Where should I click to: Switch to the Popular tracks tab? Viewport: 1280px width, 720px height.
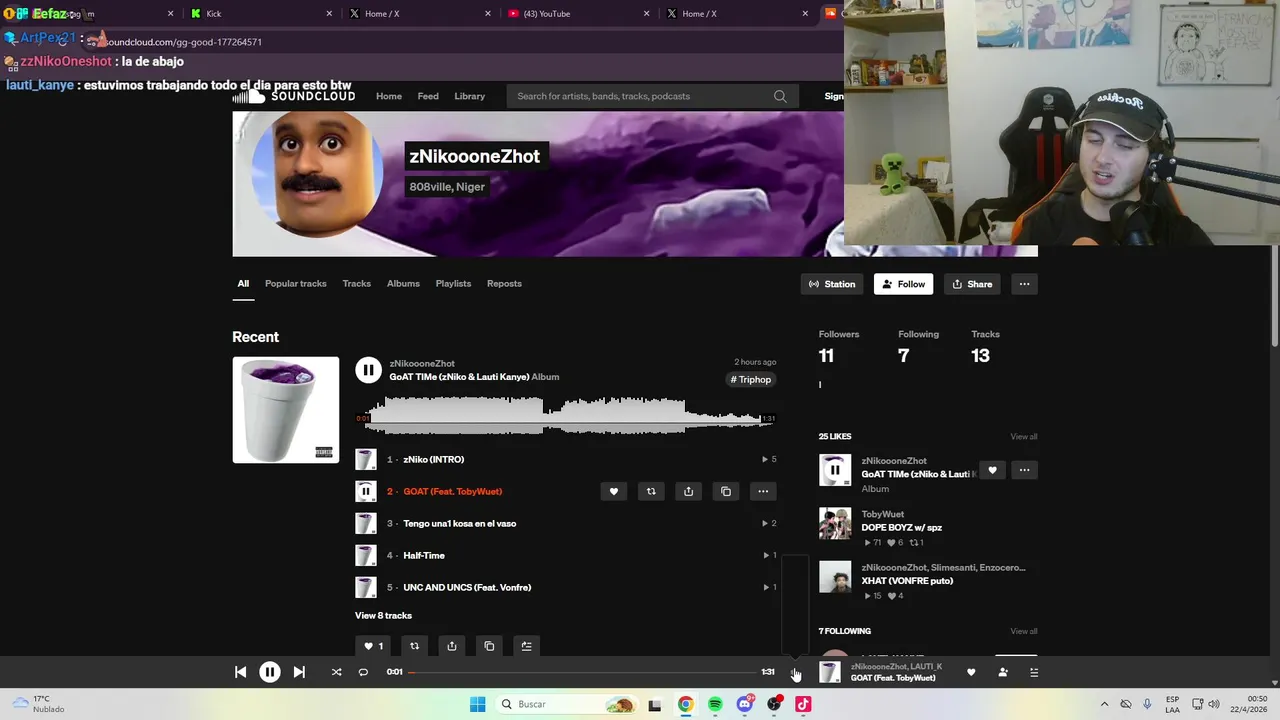point(296,284)
